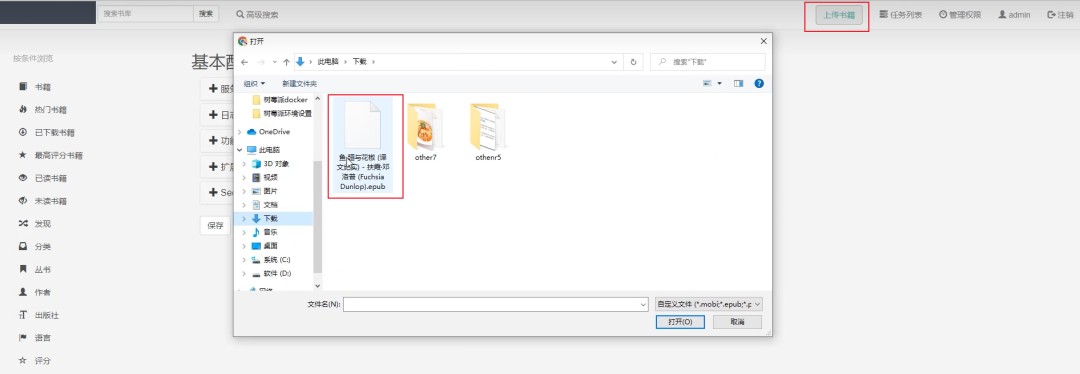The height and width of the screenshot is (374, 1080).
Task: Open the 语言 flag icon
Action: 23,337
